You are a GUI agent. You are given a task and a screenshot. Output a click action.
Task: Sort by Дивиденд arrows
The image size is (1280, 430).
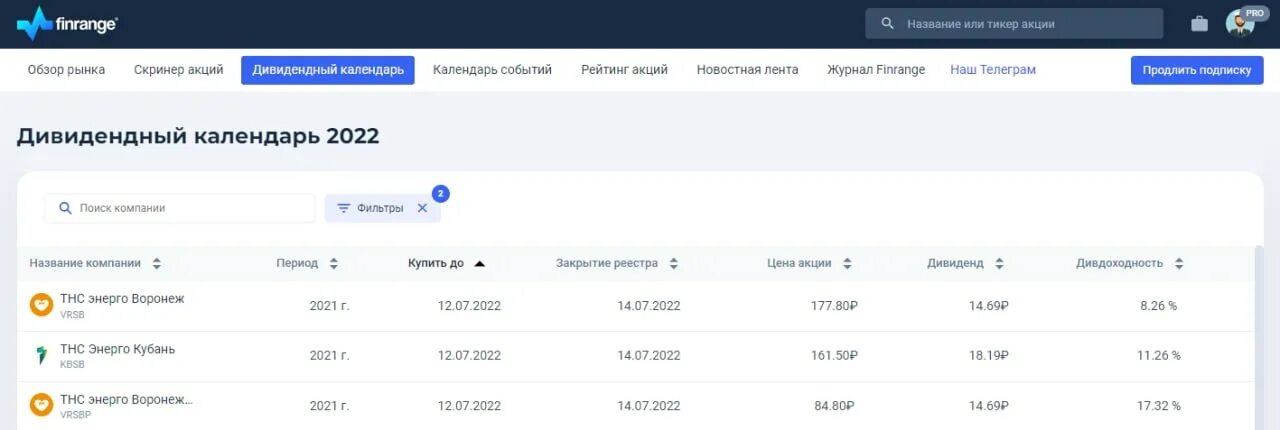pyautogui.click(x=999, y=263)
